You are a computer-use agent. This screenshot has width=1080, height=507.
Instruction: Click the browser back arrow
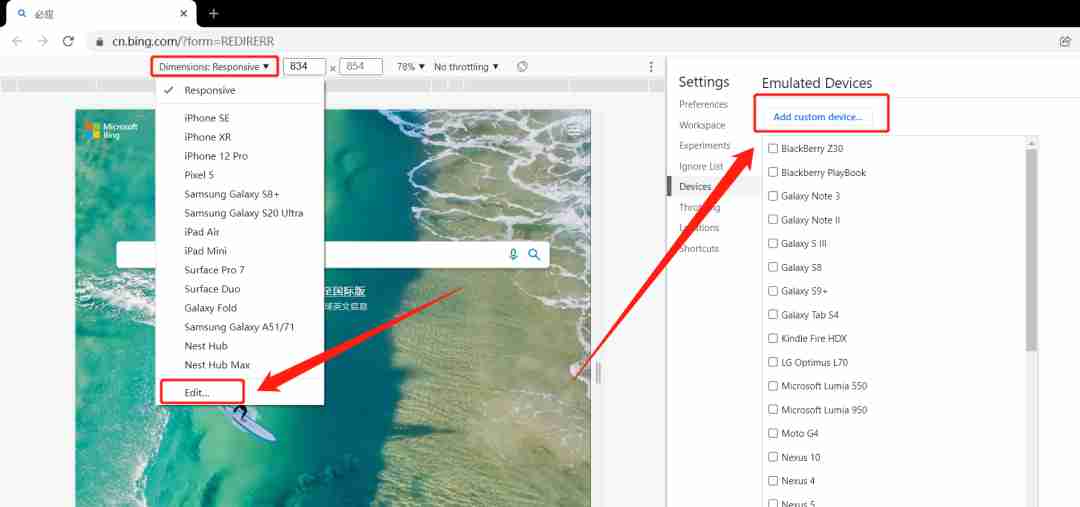(17, 41)
